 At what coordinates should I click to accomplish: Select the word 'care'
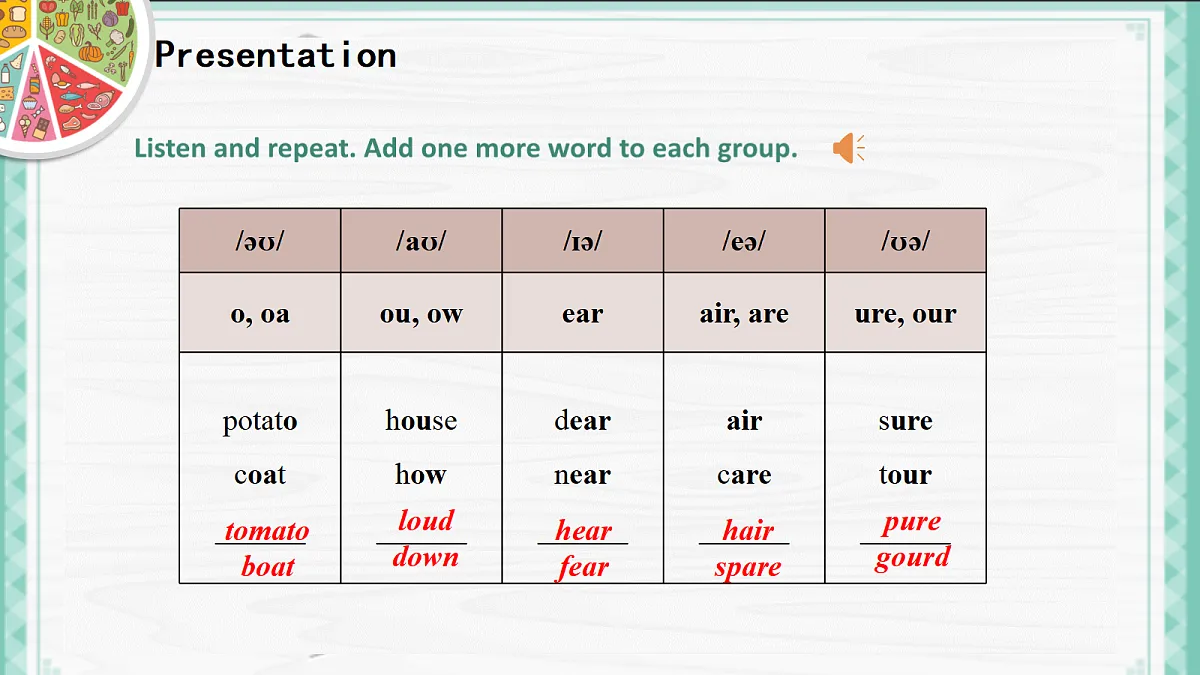coord(744,475)
